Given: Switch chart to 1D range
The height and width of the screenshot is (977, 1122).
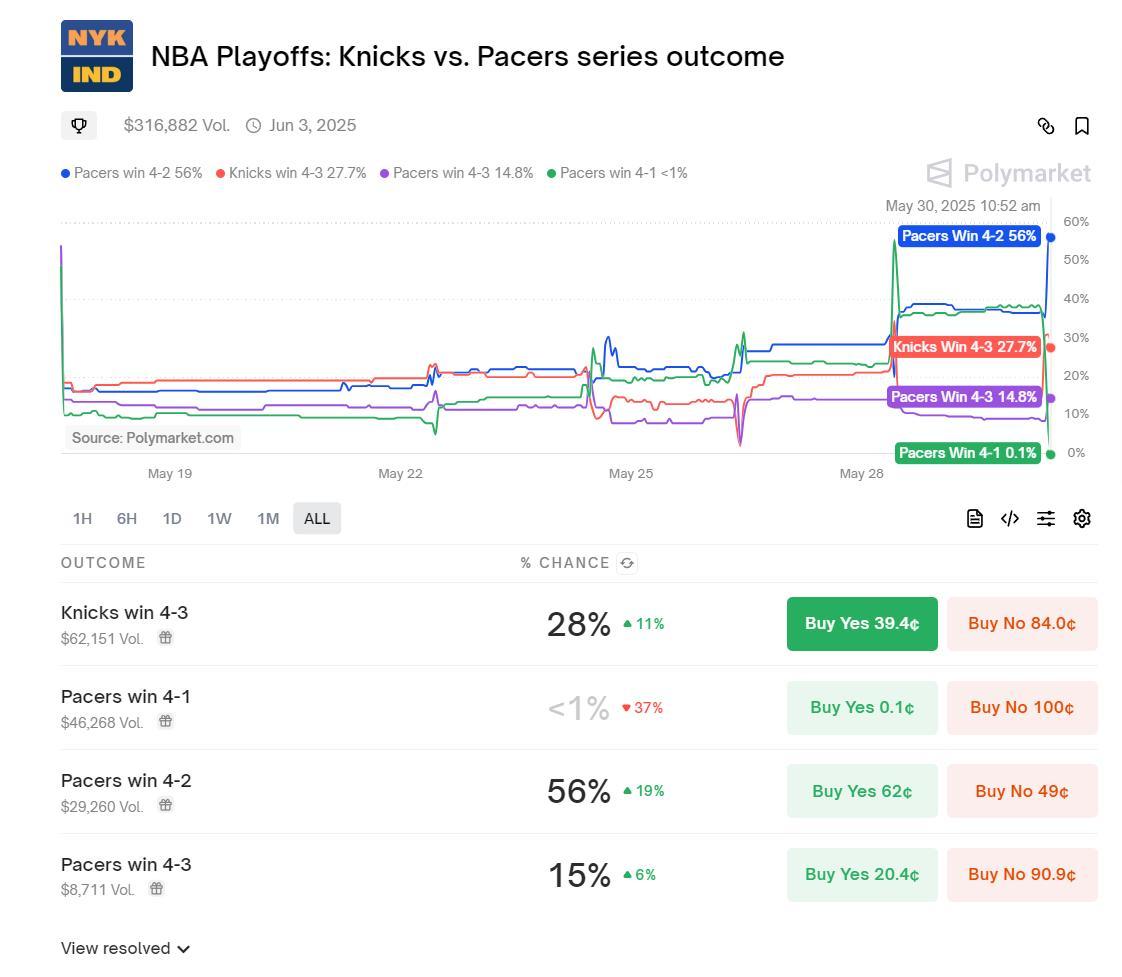Looking at the screenshot, I should pos(172,518).
